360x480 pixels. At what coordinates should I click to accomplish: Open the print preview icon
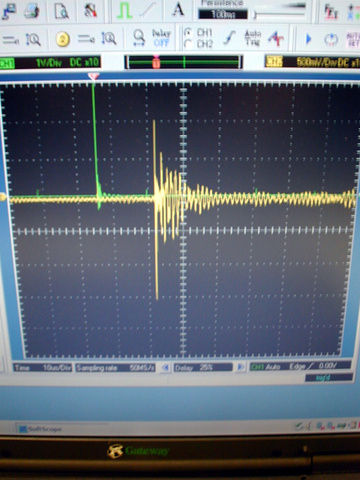pos(62,11)
